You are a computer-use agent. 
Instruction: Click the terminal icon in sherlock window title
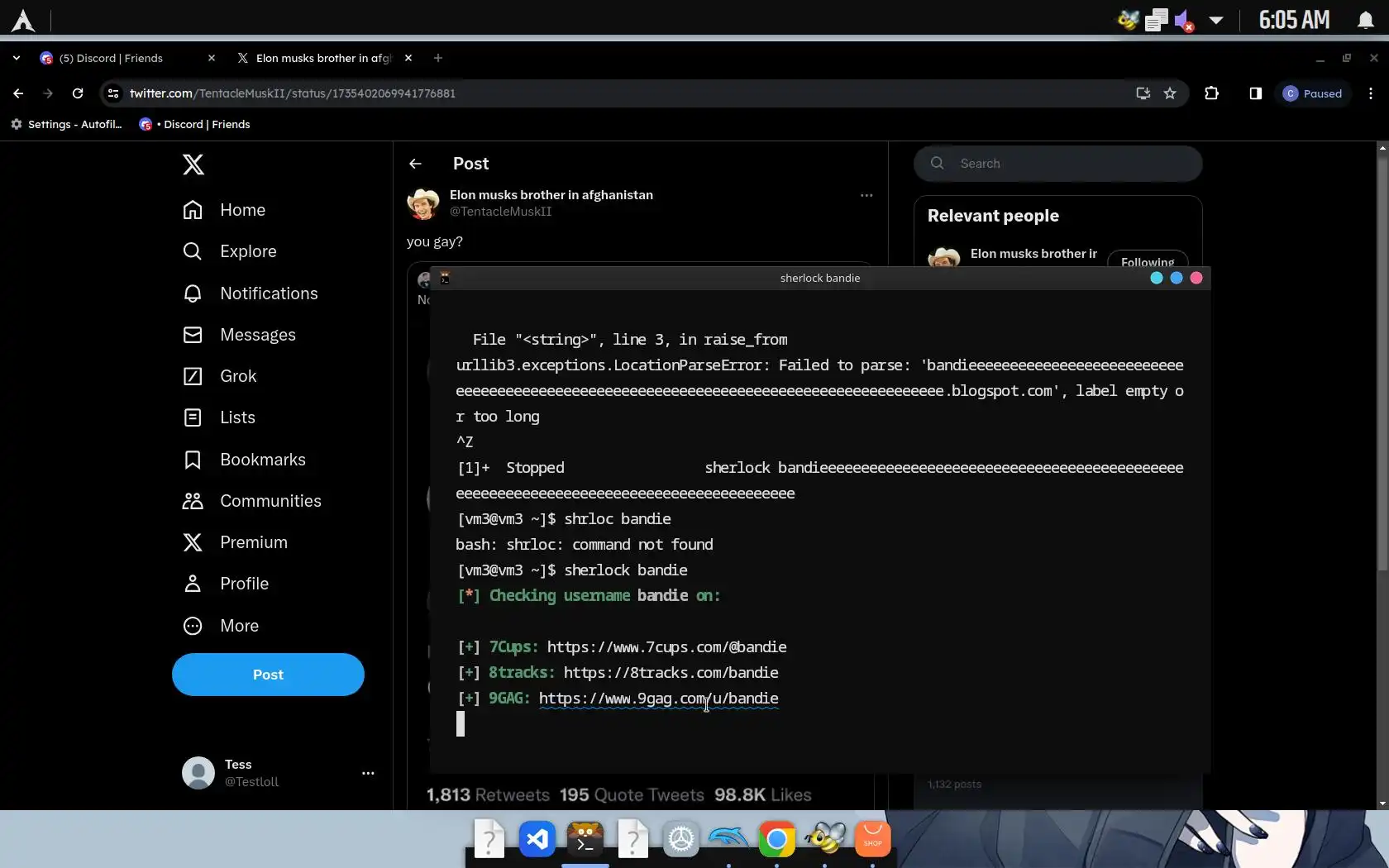(445, 278)
